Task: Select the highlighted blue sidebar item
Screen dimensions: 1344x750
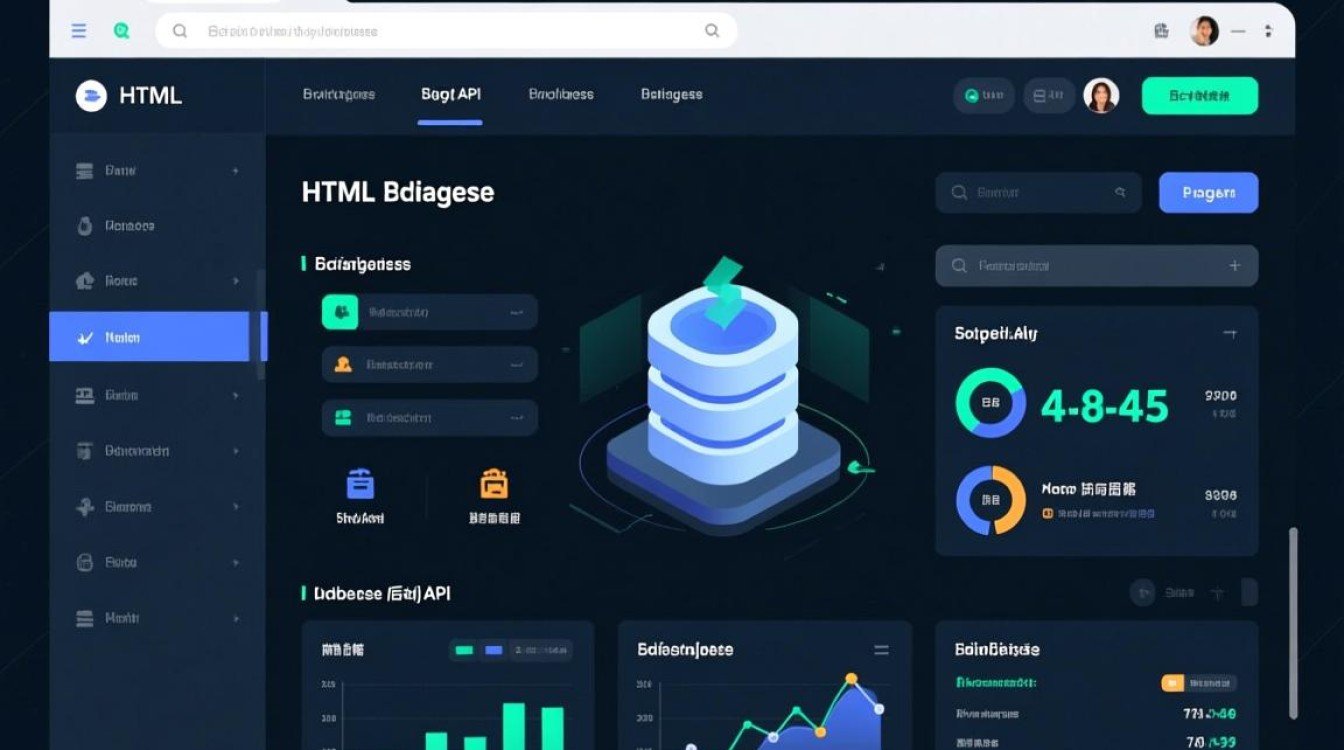Action: [x=150, y=337]
